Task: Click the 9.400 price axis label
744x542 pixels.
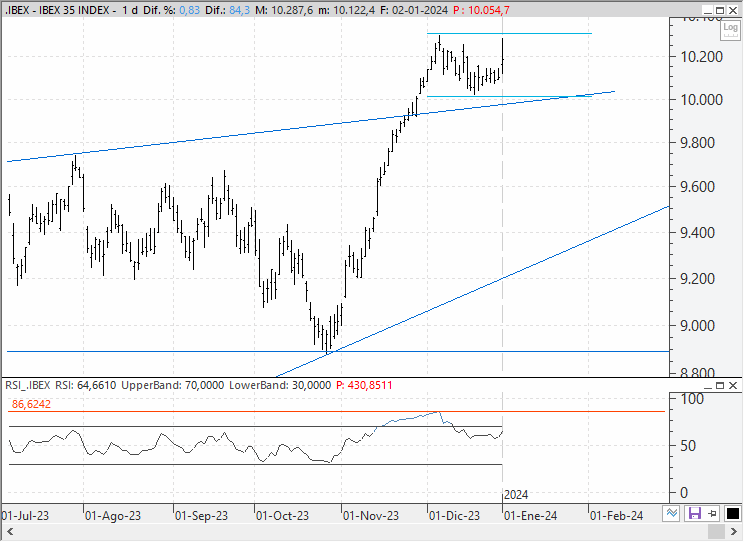Action: (698, 233)
